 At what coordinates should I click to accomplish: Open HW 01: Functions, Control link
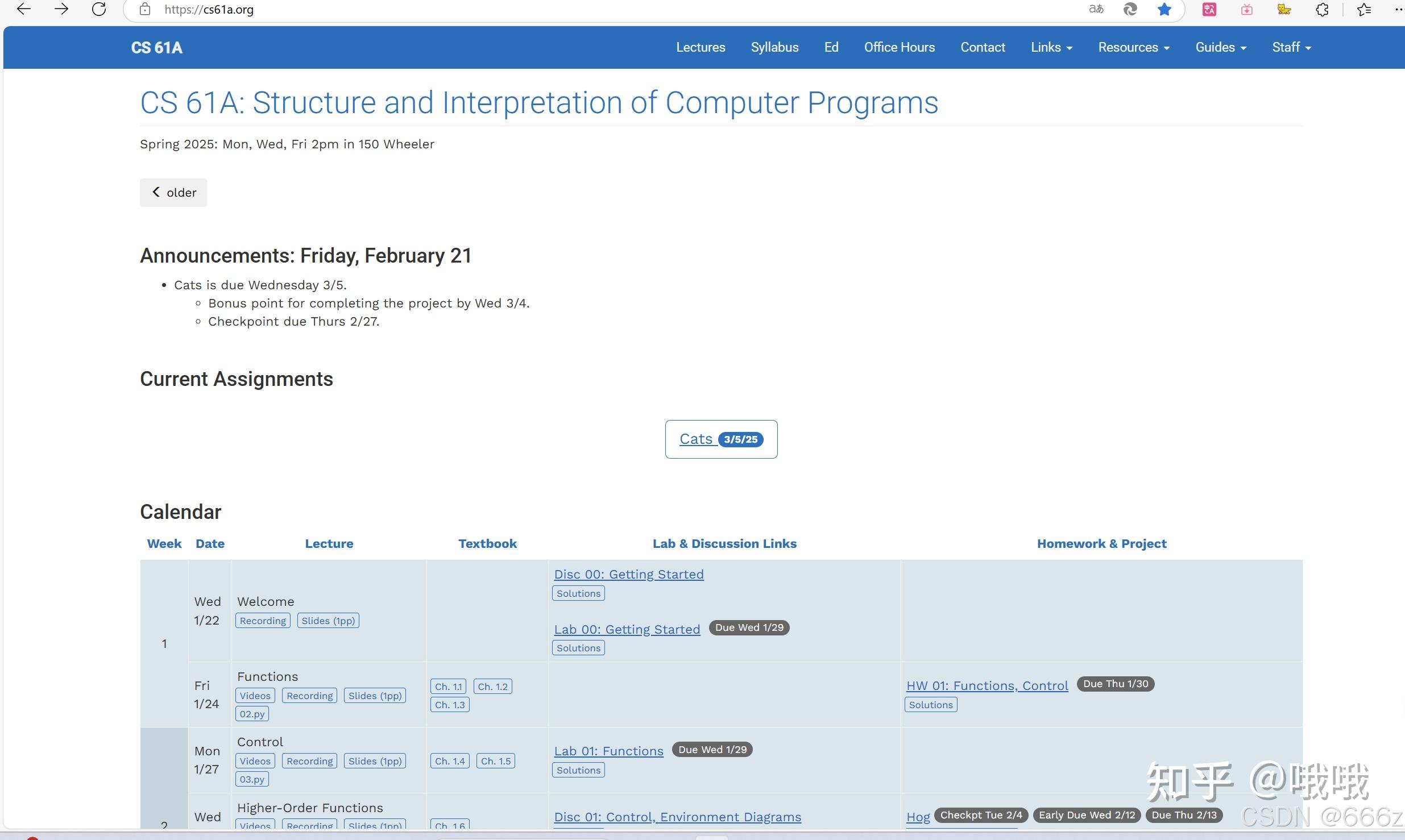click(987, 685)
